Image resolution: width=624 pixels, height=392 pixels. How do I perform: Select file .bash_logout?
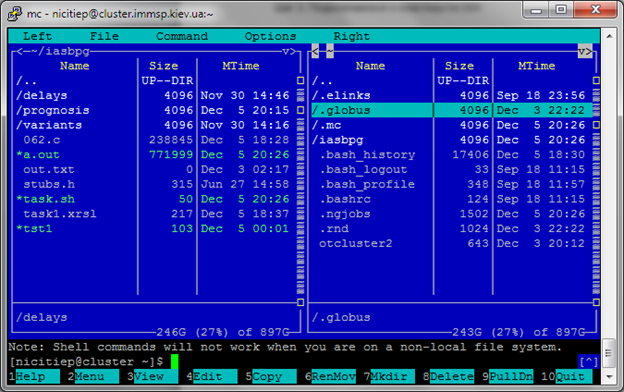point(451,170)
